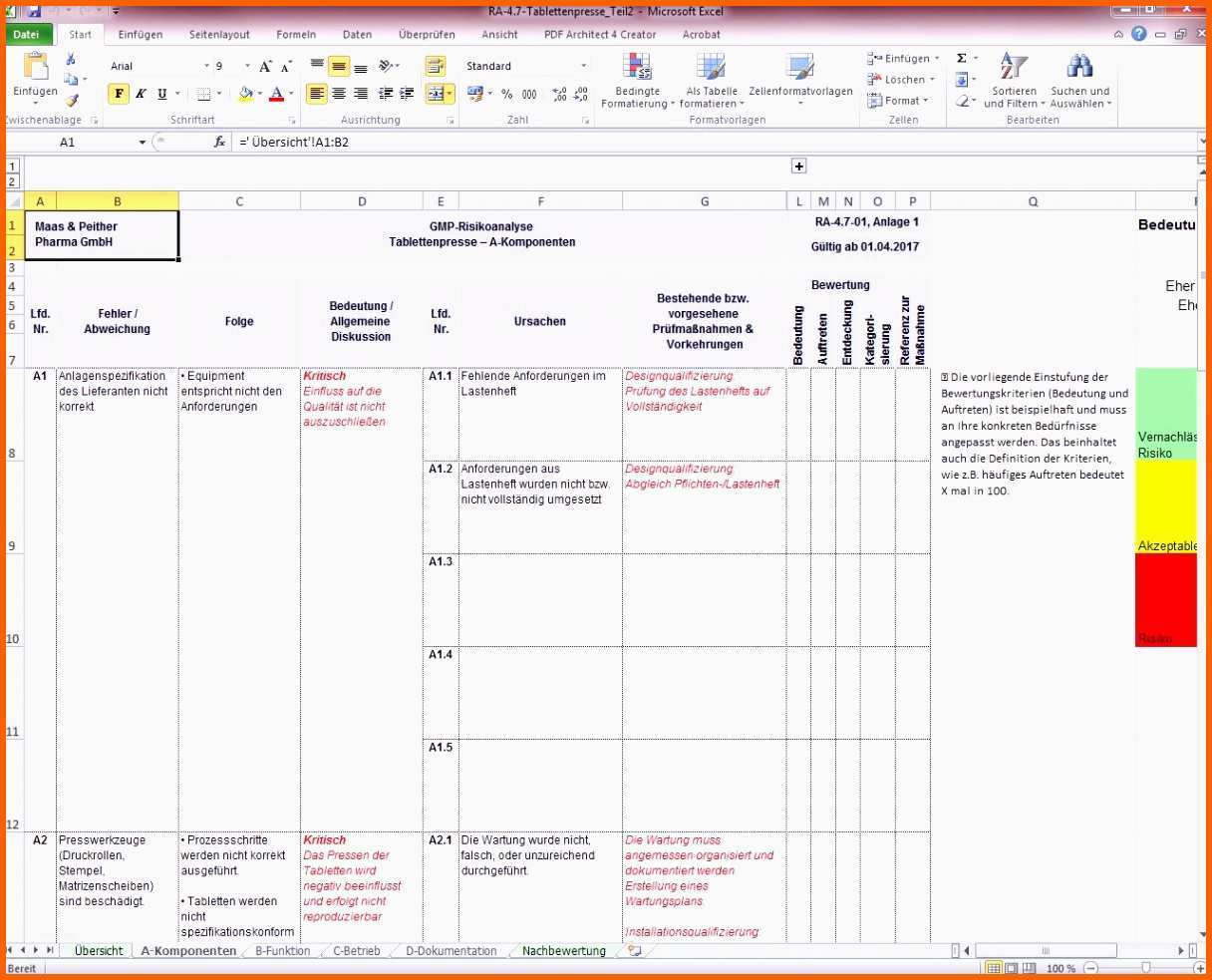
Task: Toggle center alignment in Ausrichtung group
Action: [338, 93]
